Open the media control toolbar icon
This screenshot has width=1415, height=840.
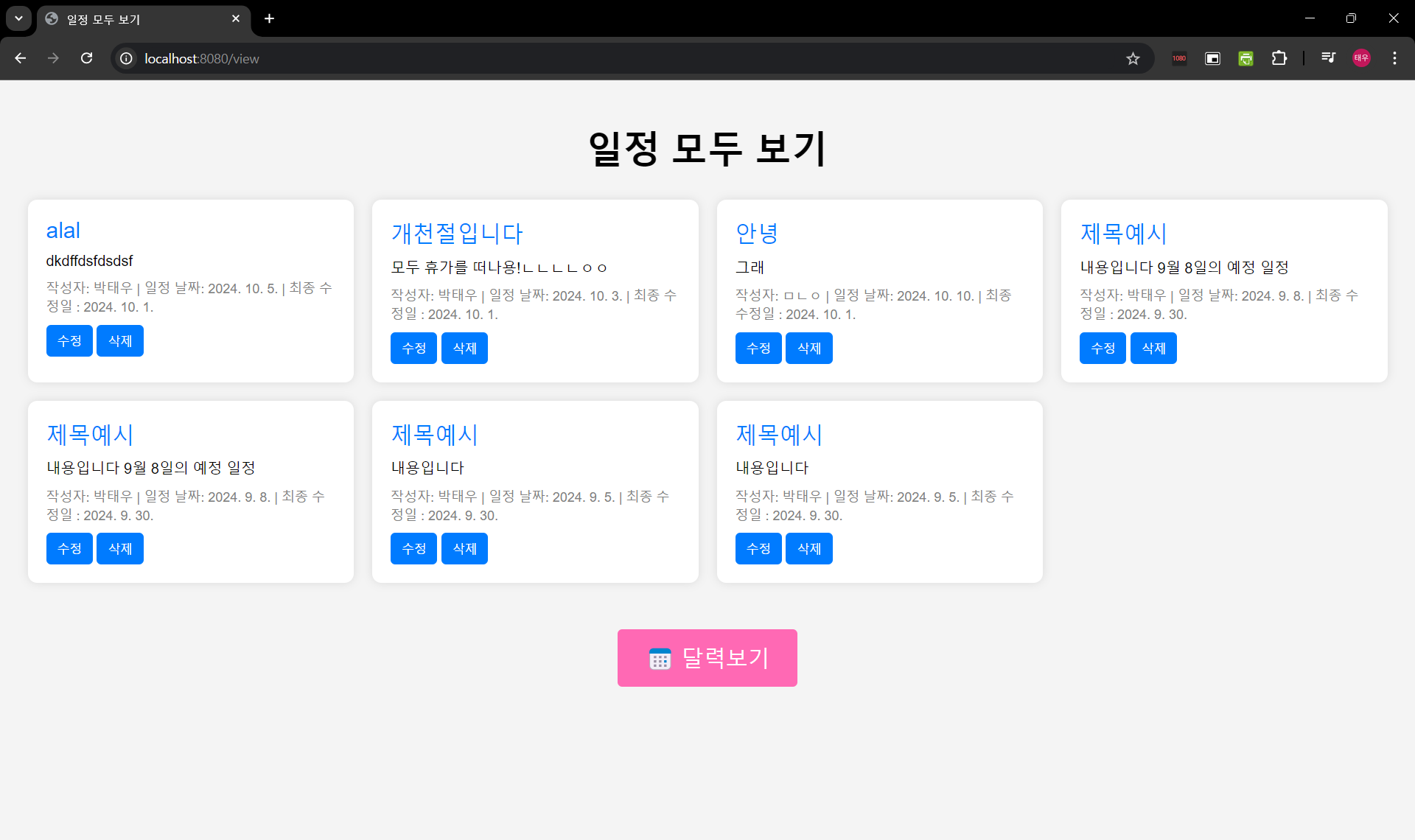(x=1328, y=58)
